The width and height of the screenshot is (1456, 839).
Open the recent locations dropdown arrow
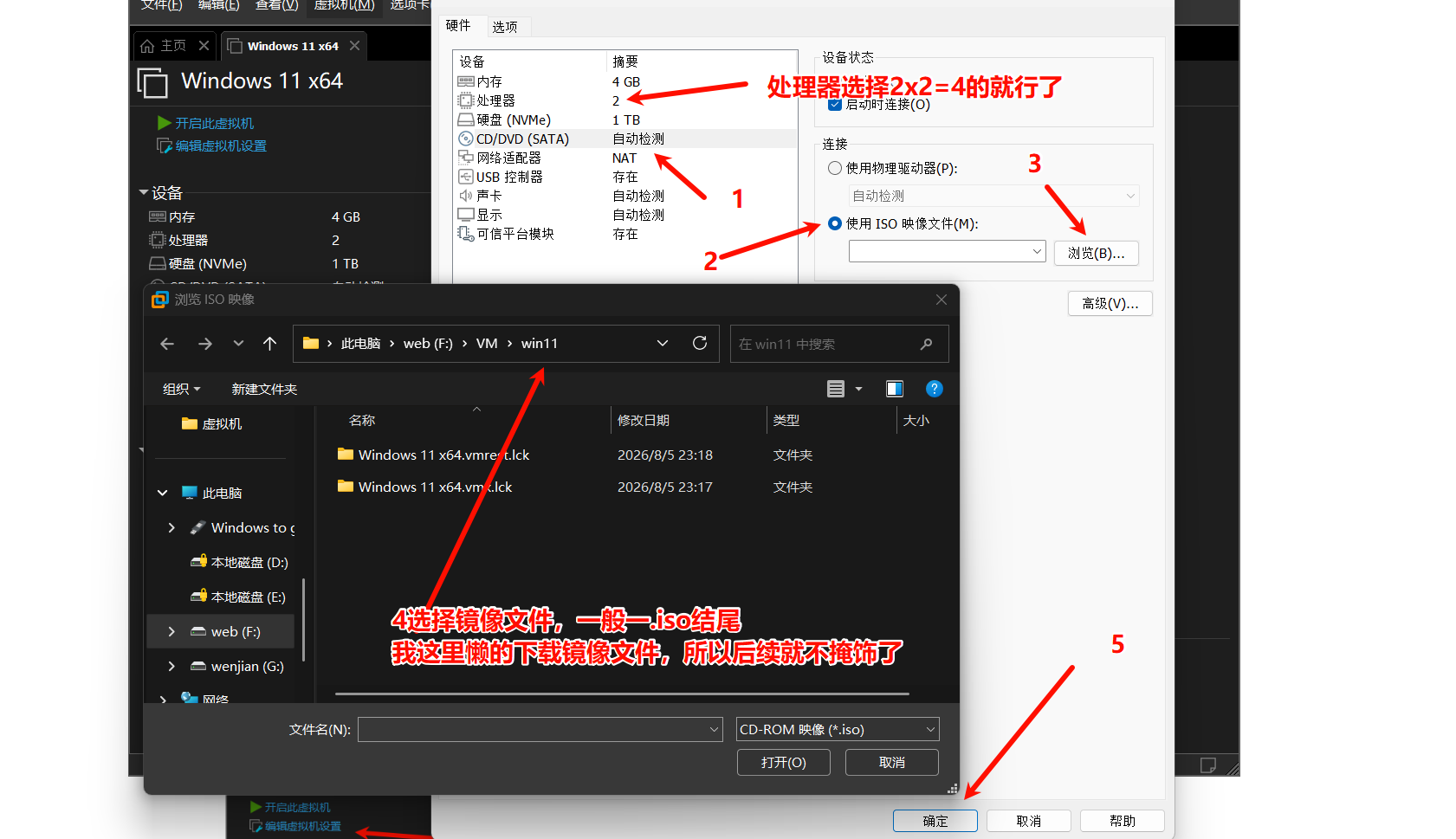238,344
